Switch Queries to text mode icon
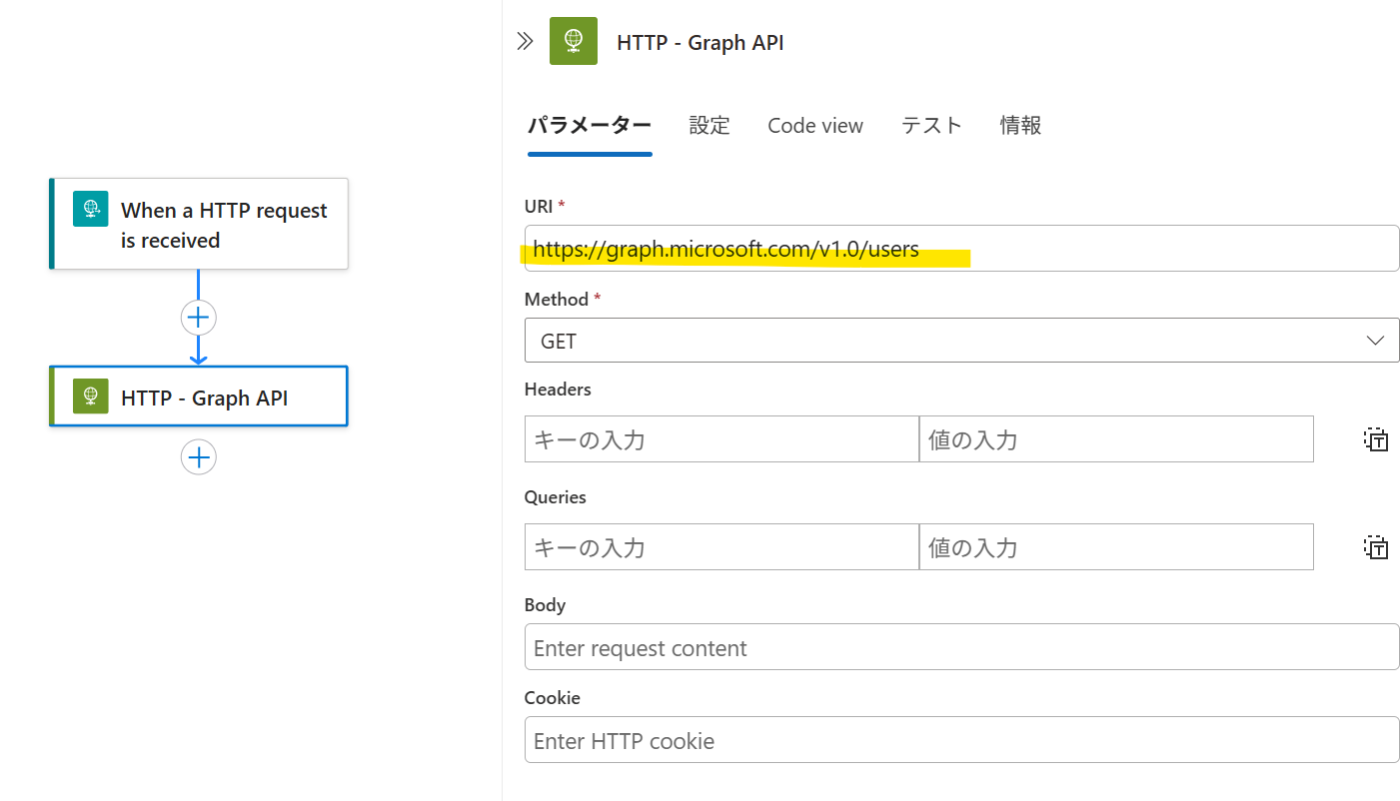This screenshot has width=1400, height=801. 1376,547
